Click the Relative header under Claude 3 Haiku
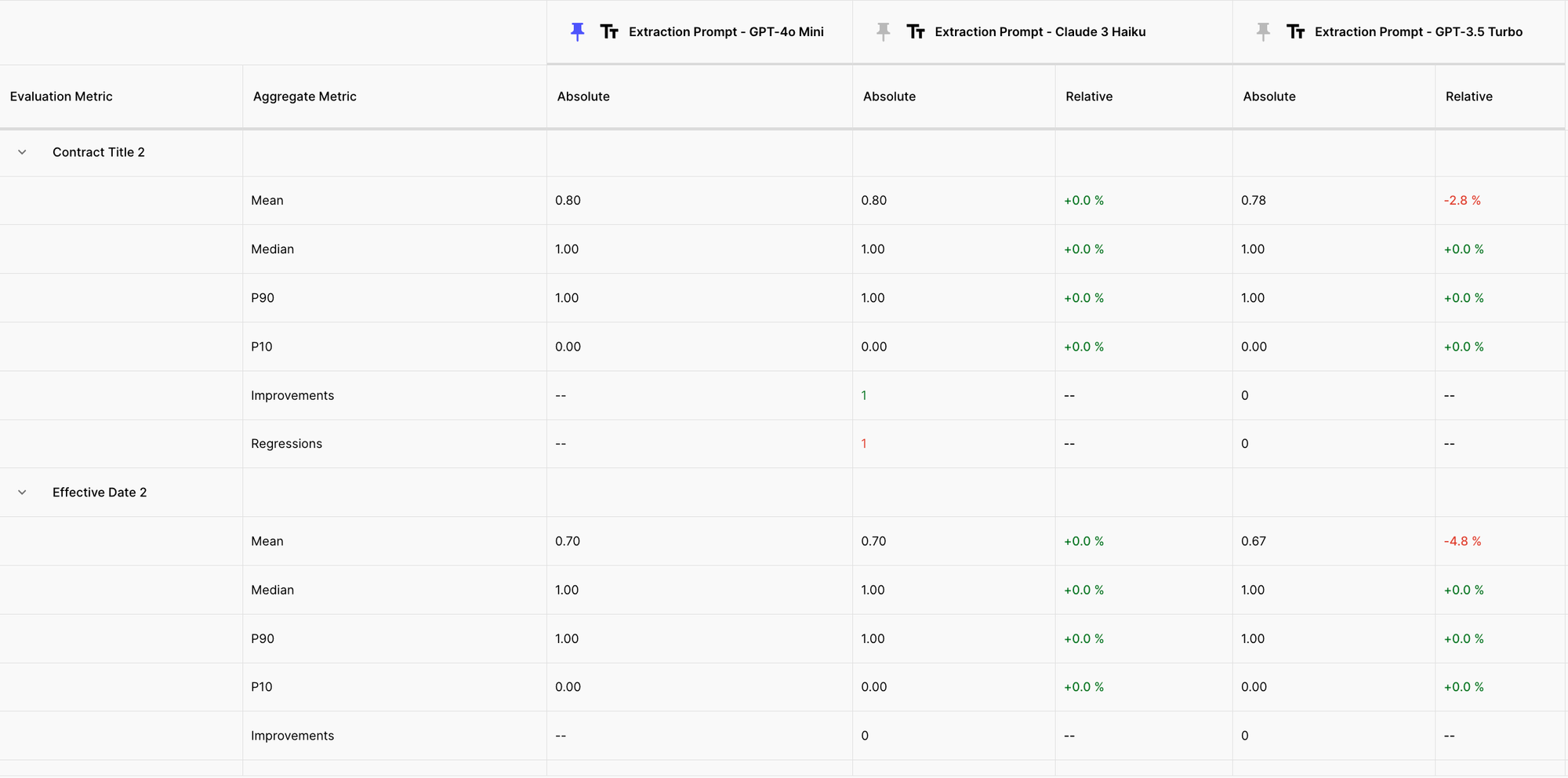This screenshot has width=1568, height=778. pyautogui.click(x=1089, y=96)
